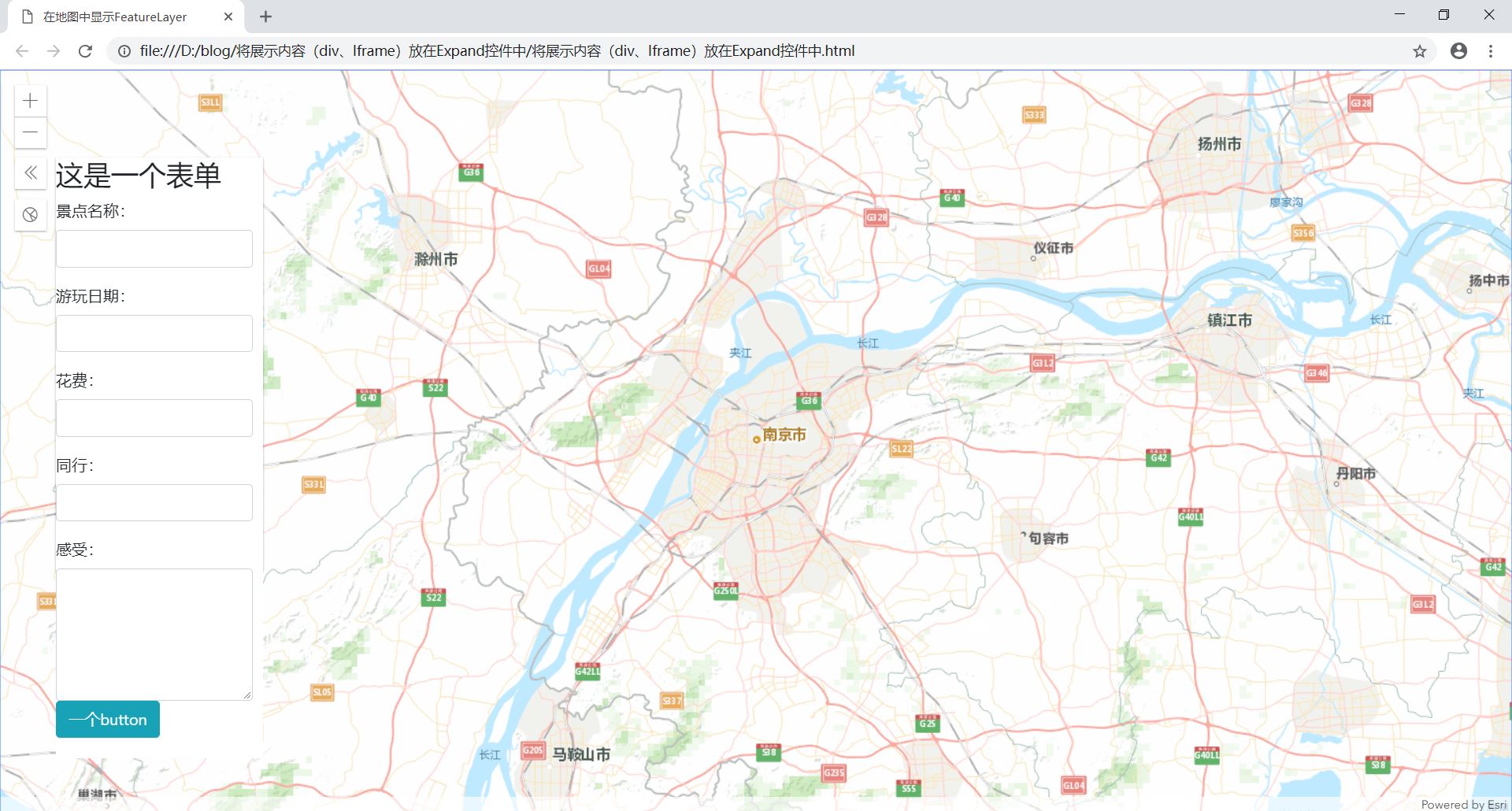Click the 扬州市 city label on map

pos(1219,144)
